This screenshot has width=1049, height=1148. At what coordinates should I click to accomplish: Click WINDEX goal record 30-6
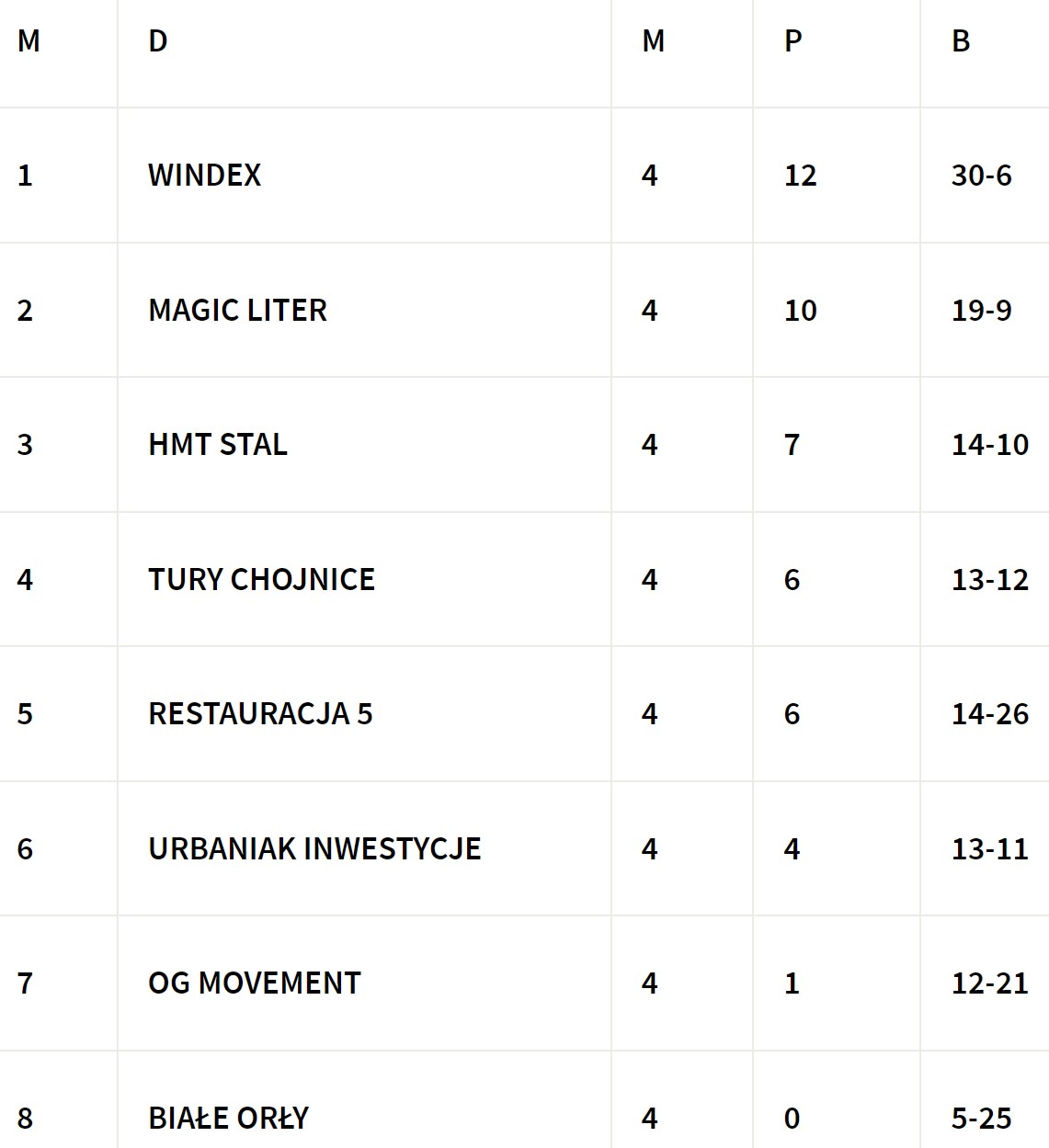pyautogui.click(x=981, y=175)
